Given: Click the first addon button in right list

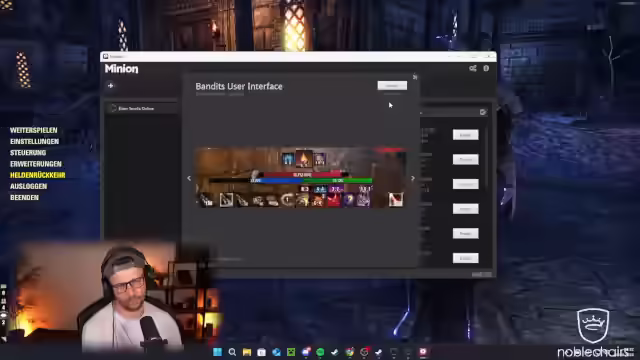Looking at the screenshot, I should (x=465, y=135).
